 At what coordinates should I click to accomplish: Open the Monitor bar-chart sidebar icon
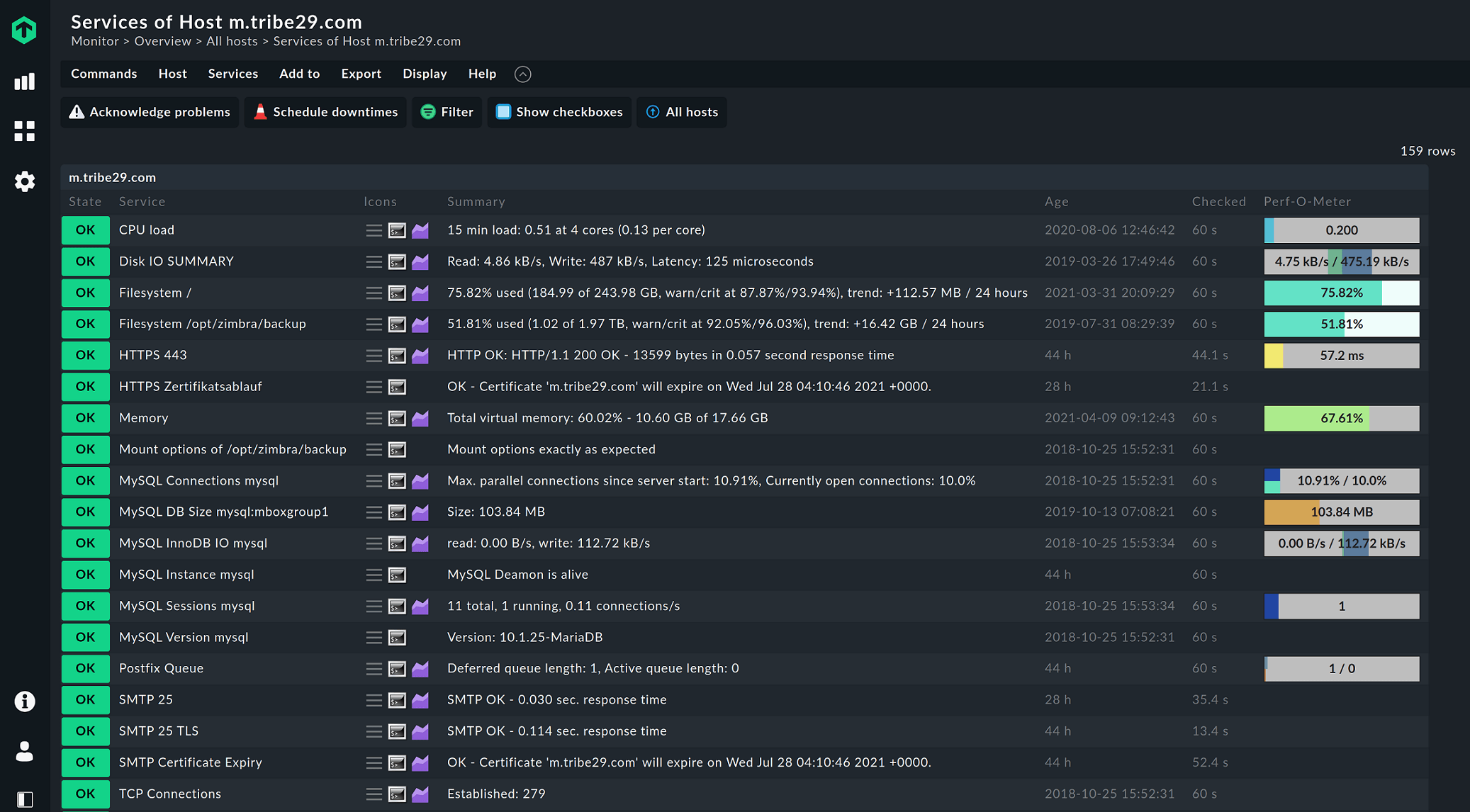(x=24, y=81)
